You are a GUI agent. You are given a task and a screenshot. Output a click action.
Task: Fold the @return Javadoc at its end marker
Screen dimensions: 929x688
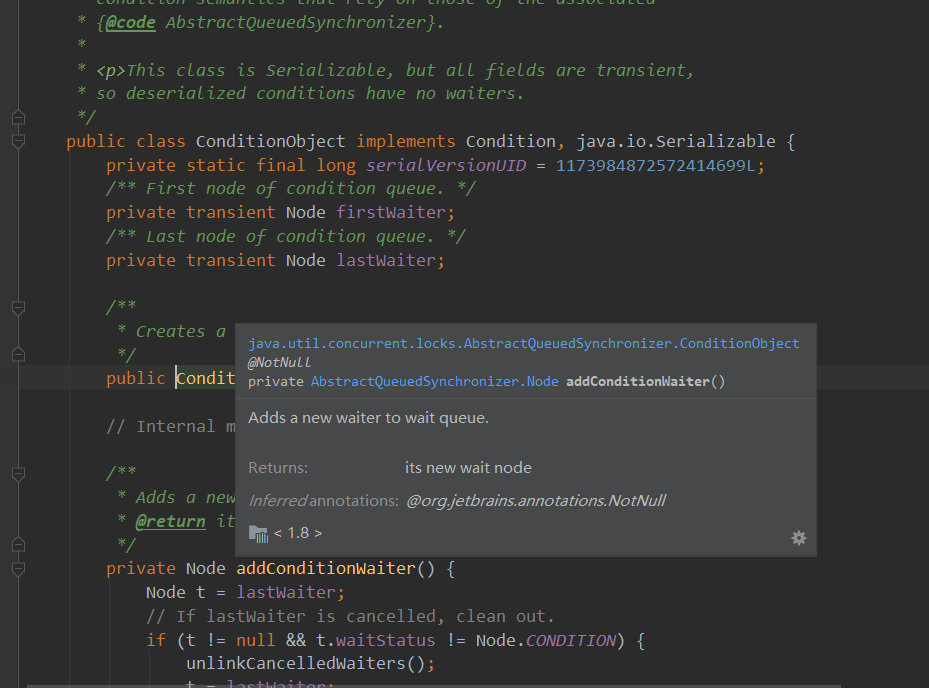pyautogui.click(x=18, y=544)
